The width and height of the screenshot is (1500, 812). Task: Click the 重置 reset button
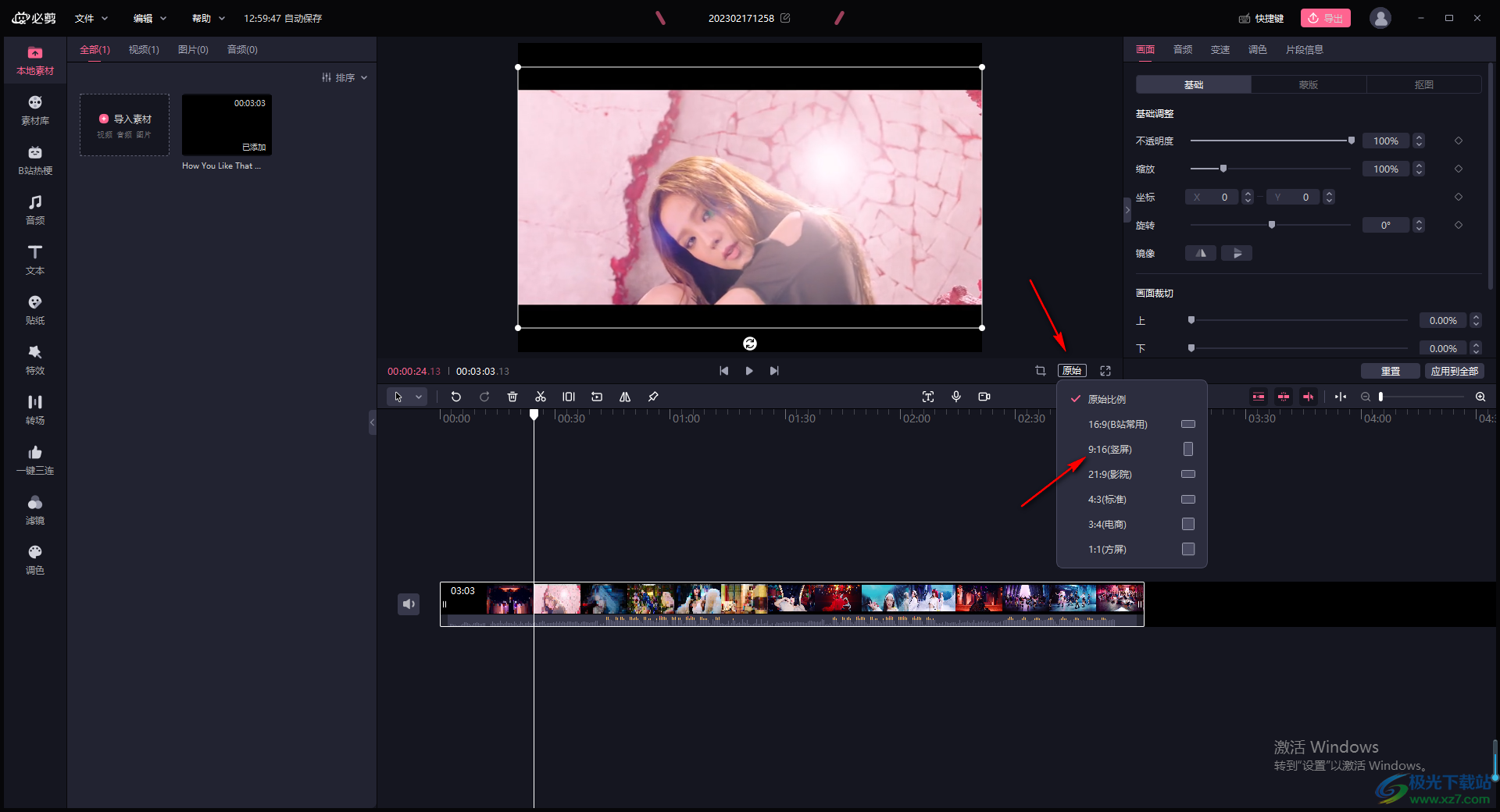click(1391, 371)
